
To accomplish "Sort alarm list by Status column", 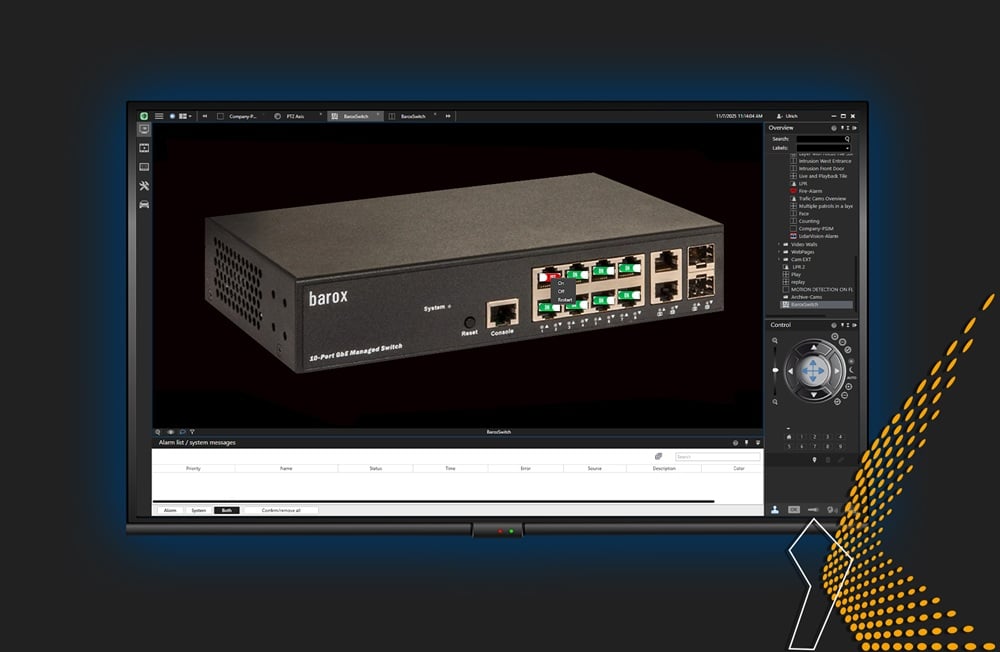I will [376, 468].
